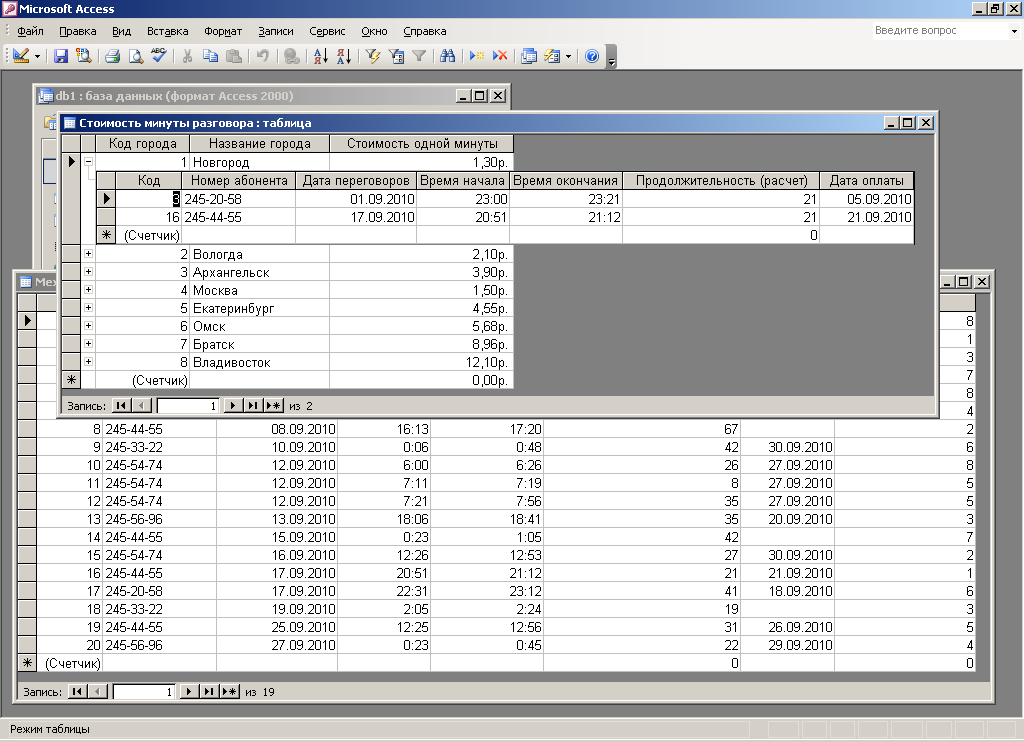
Task: Open the Справка menu
Action: (424, 31)
